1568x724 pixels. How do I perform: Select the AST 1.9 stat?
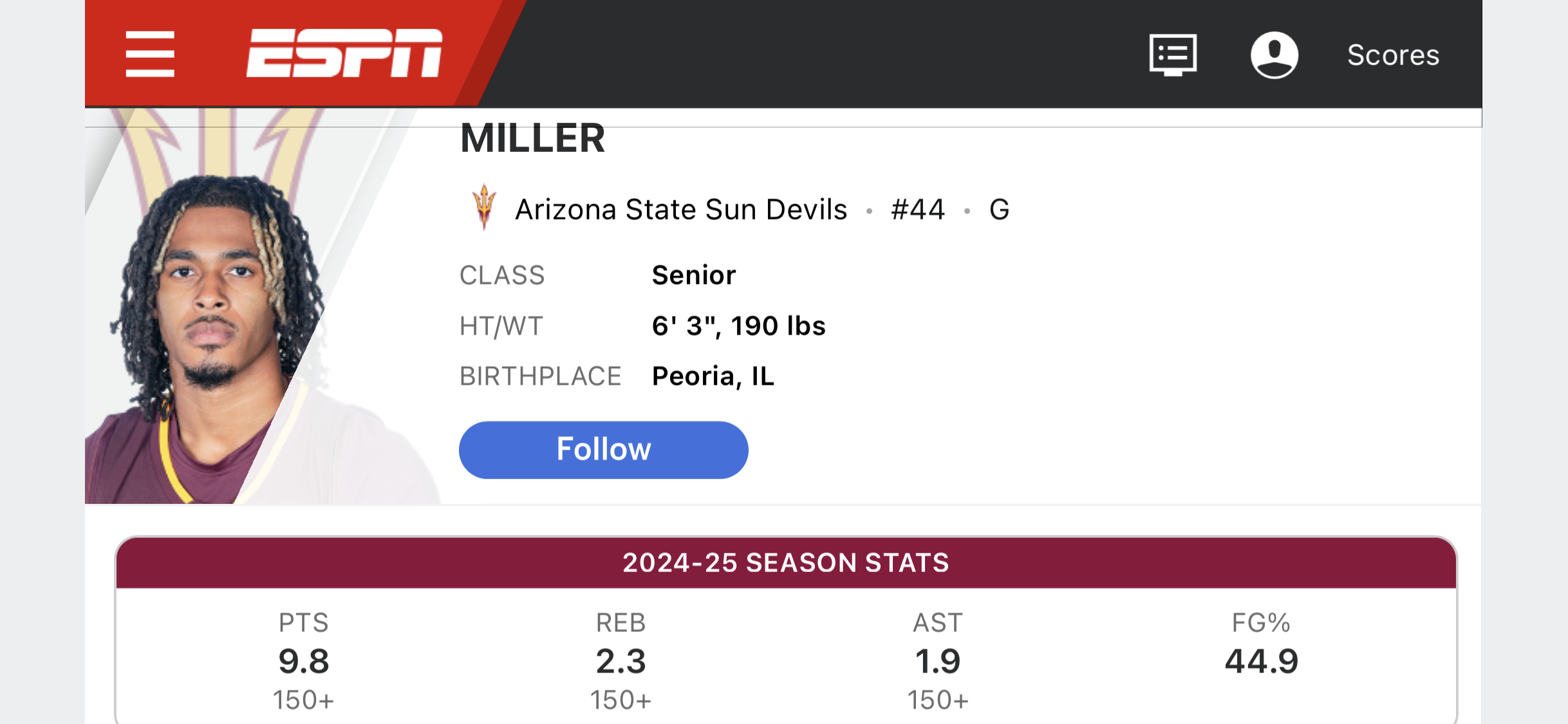[938, 660]
